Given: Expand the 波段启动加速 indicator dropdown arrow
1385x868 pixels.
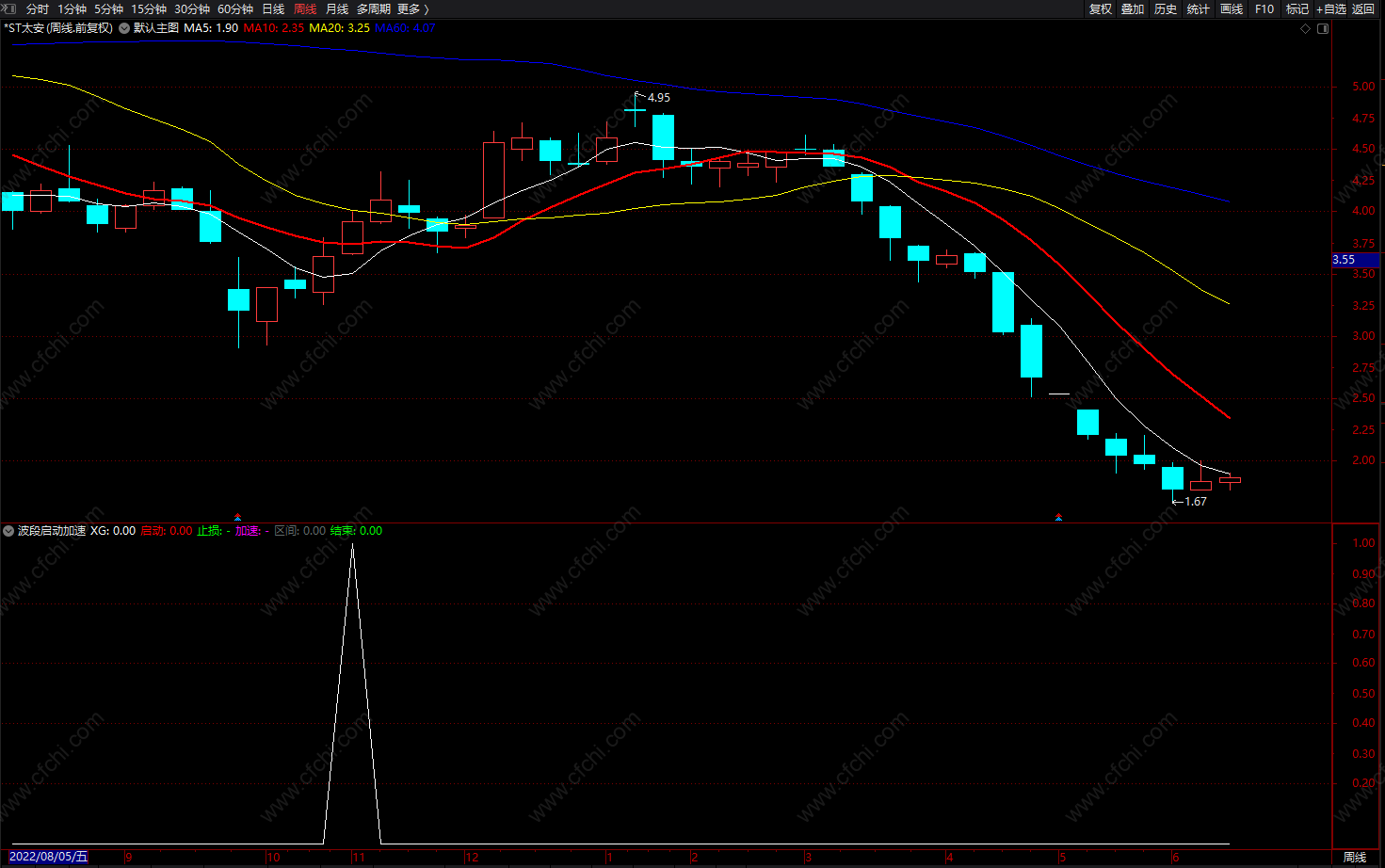Looking at the screenshot, I should coord(9,531).
